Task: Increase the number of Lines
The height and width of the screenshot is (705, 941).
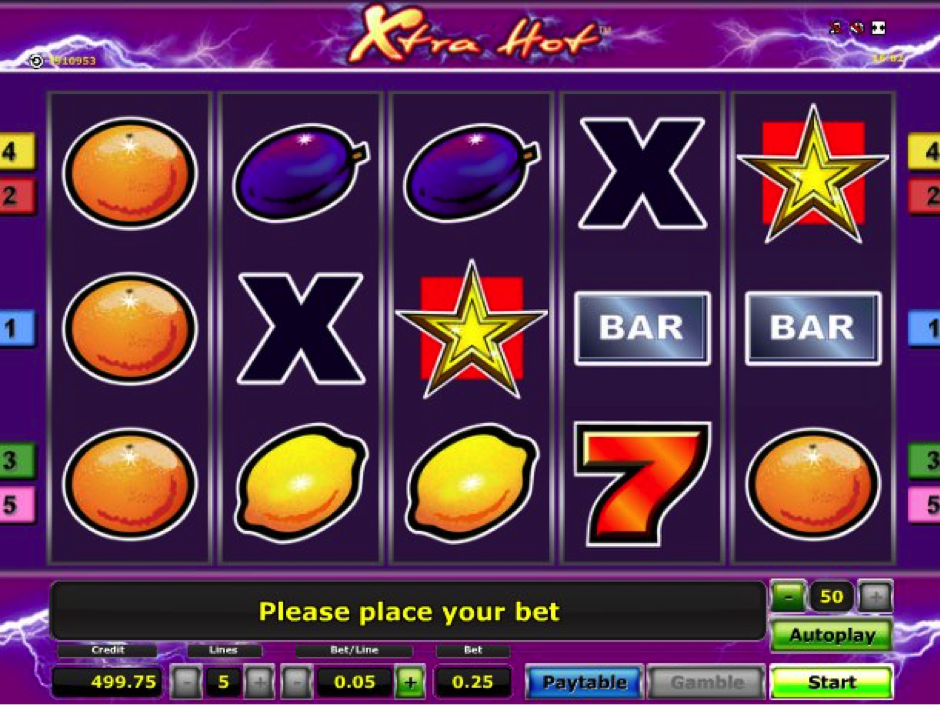Action: [x=260, y=682]
